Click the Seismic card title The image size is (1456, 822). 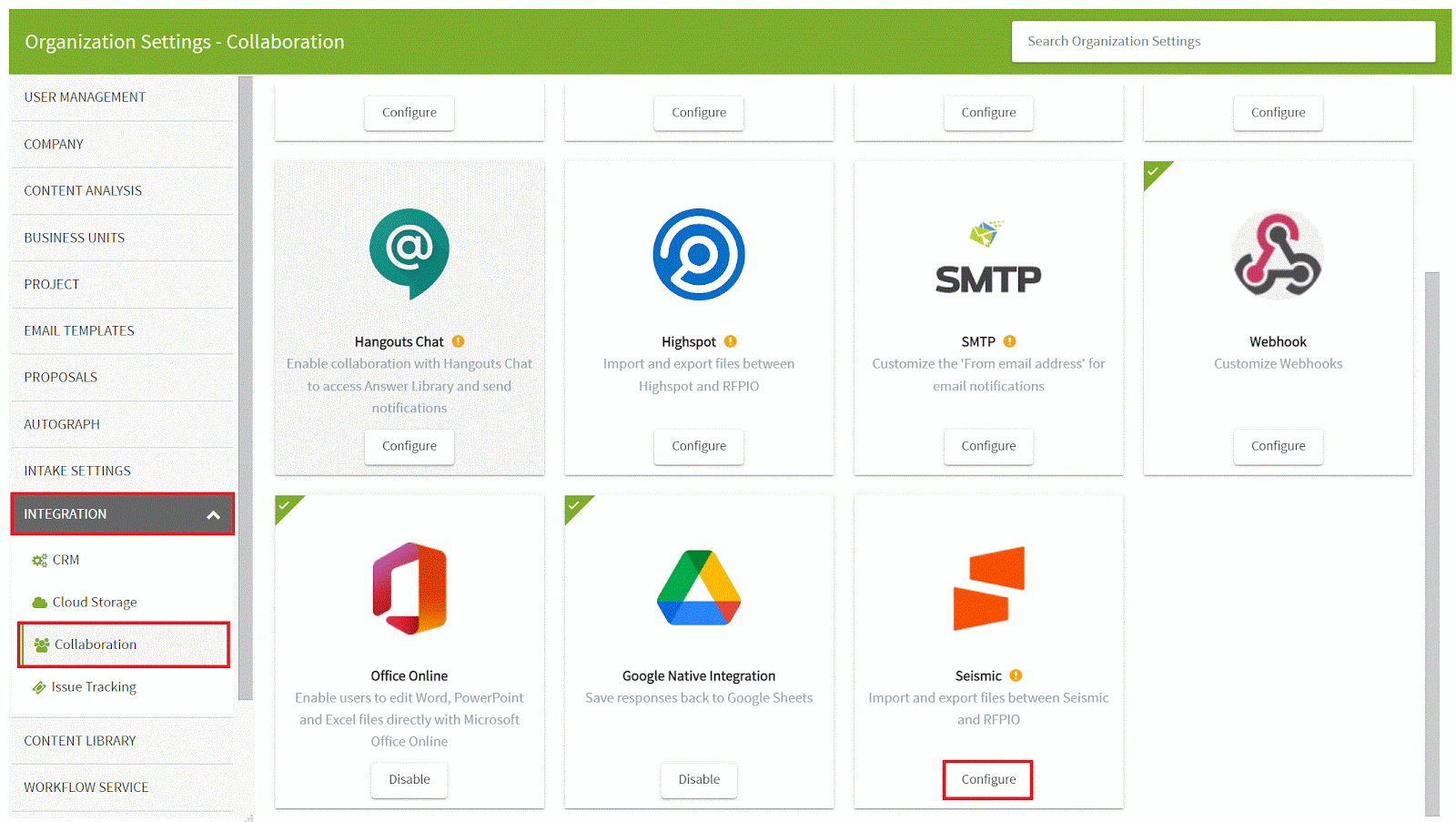pos(978,676)
